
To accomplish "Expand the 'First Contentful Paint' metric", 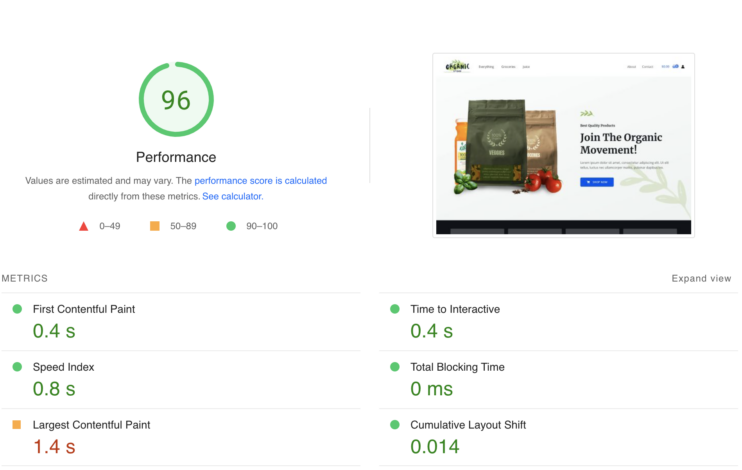I will pyautogui.click(x=84, y=309).
